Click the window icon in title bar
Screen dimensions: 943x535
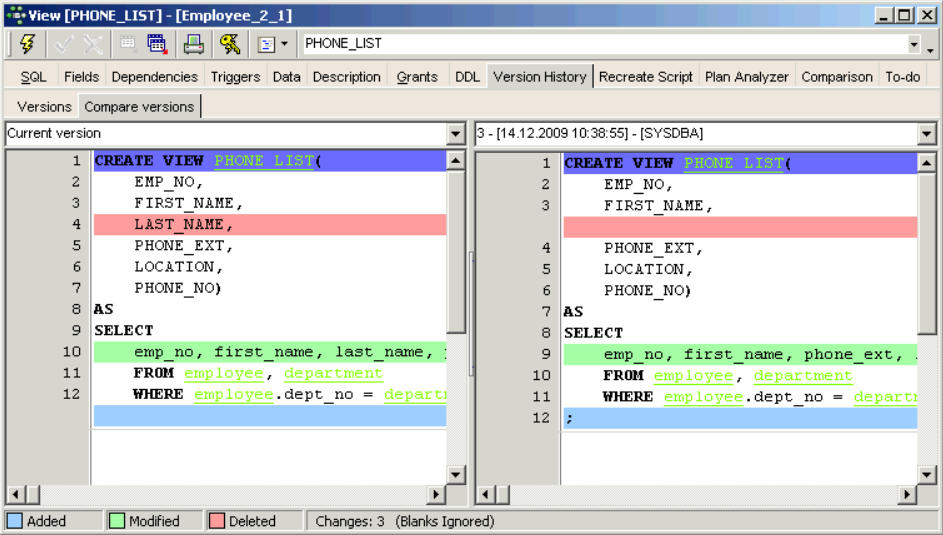tap(14, 15)
